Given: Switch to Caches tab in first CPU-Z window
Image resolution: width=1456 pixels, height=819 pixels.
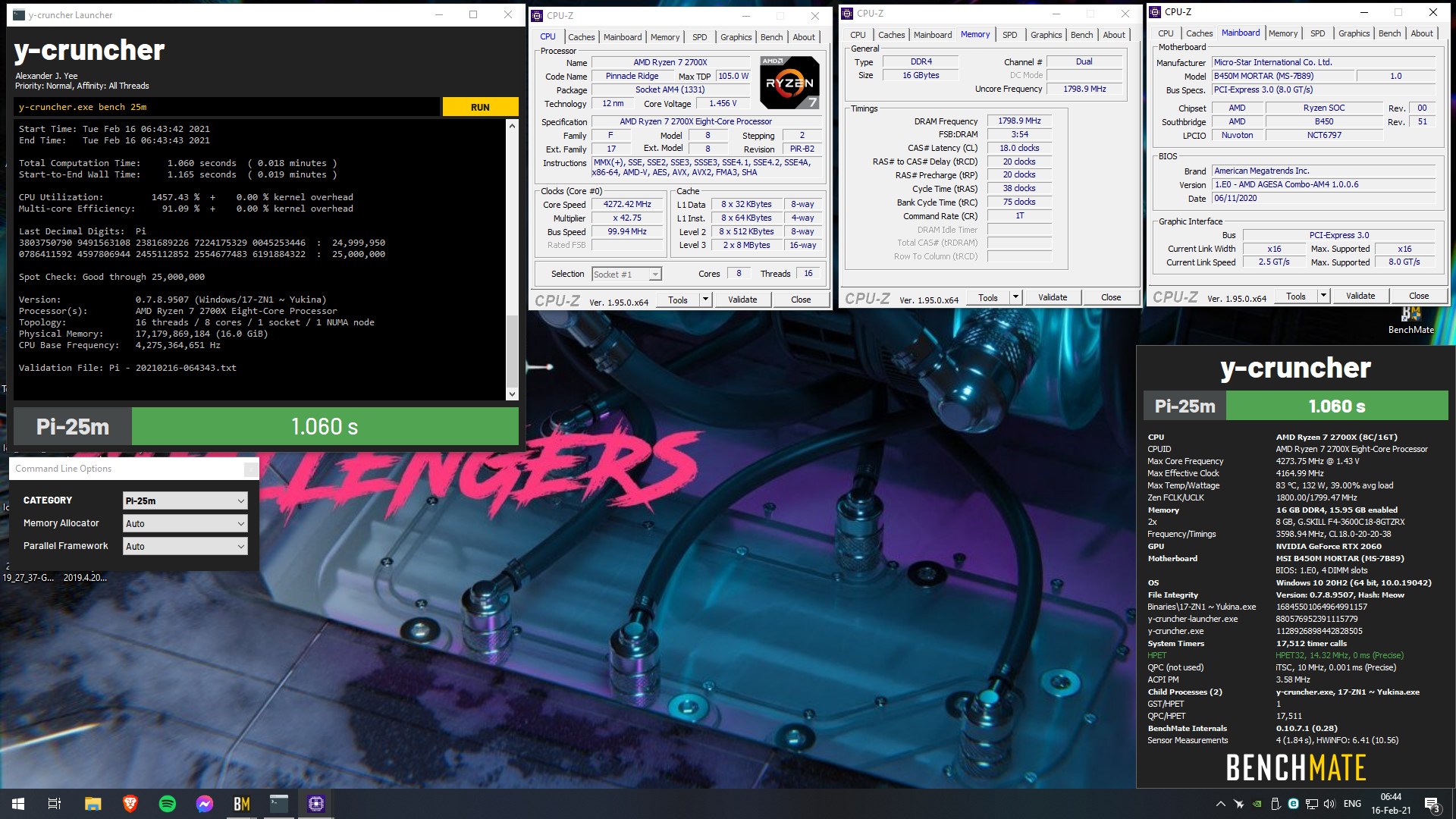Looking at the screenshot, I should [581, 37].
